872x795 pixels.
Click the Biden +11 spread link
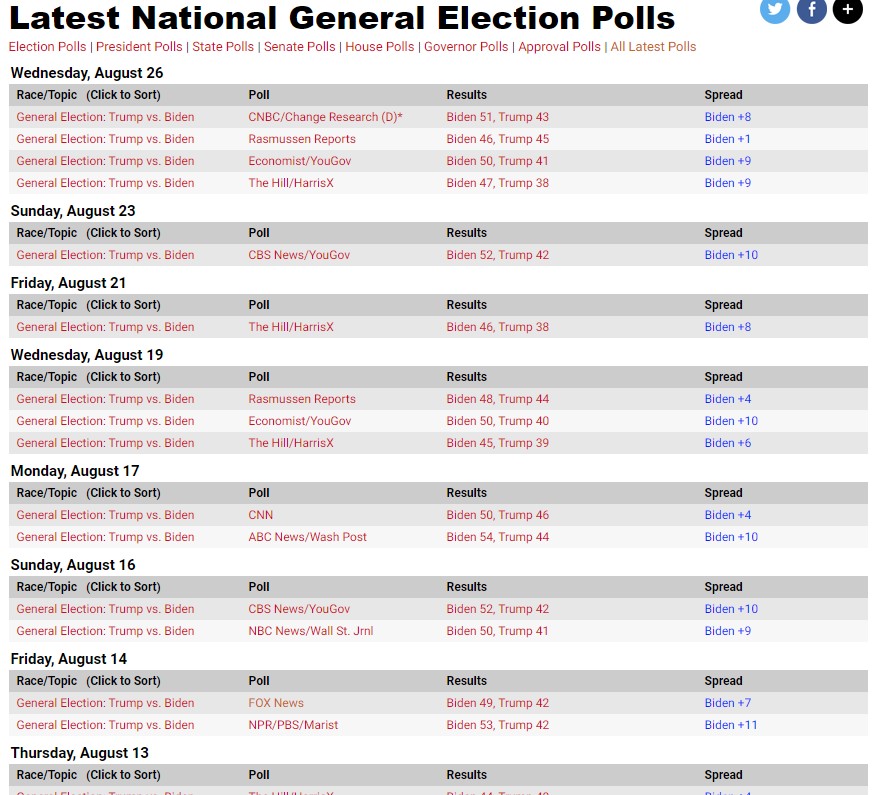pos(731,725)
